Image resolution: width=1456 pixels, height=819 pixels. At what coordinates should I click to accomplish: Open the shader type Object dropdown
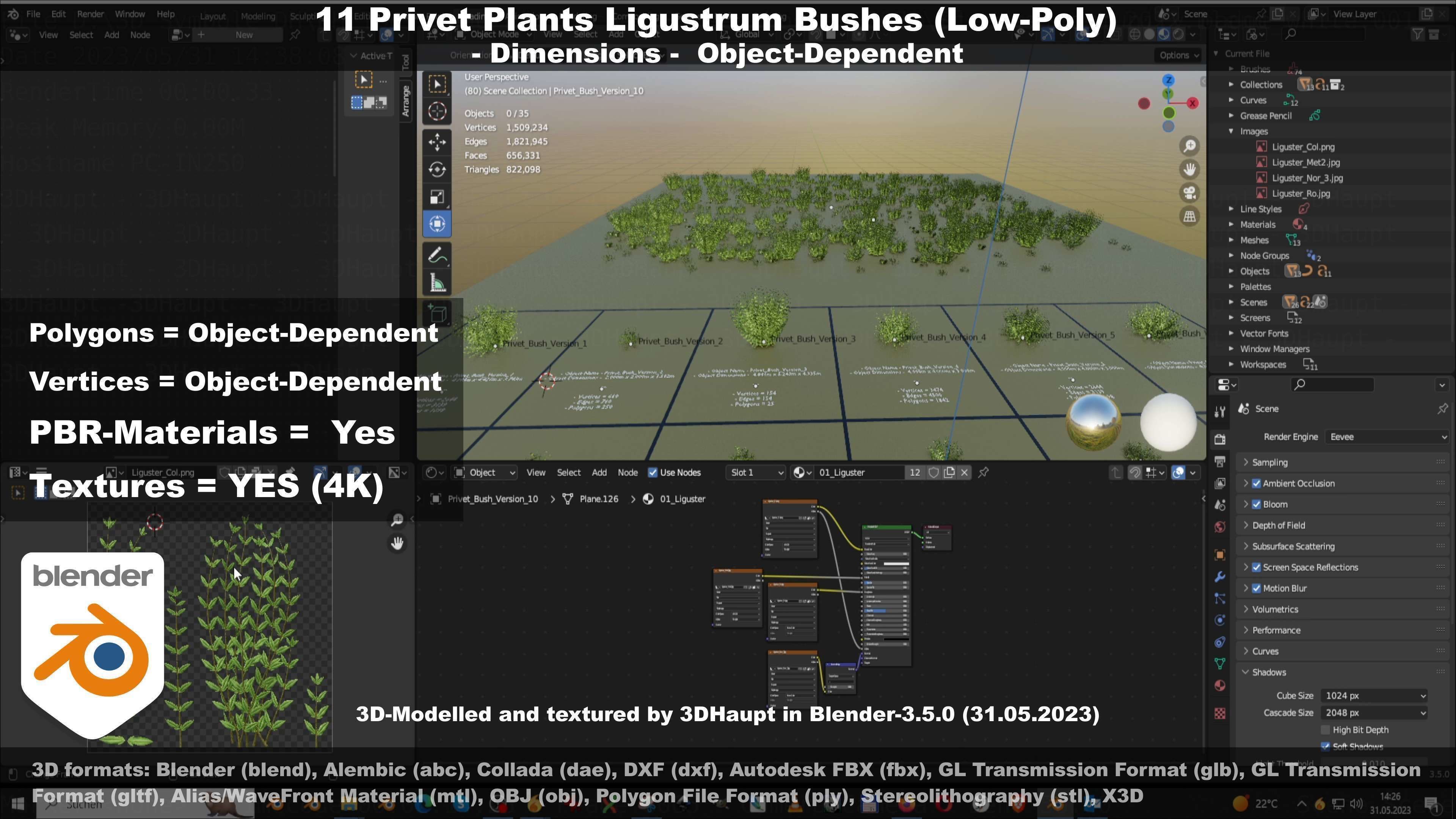485,472
